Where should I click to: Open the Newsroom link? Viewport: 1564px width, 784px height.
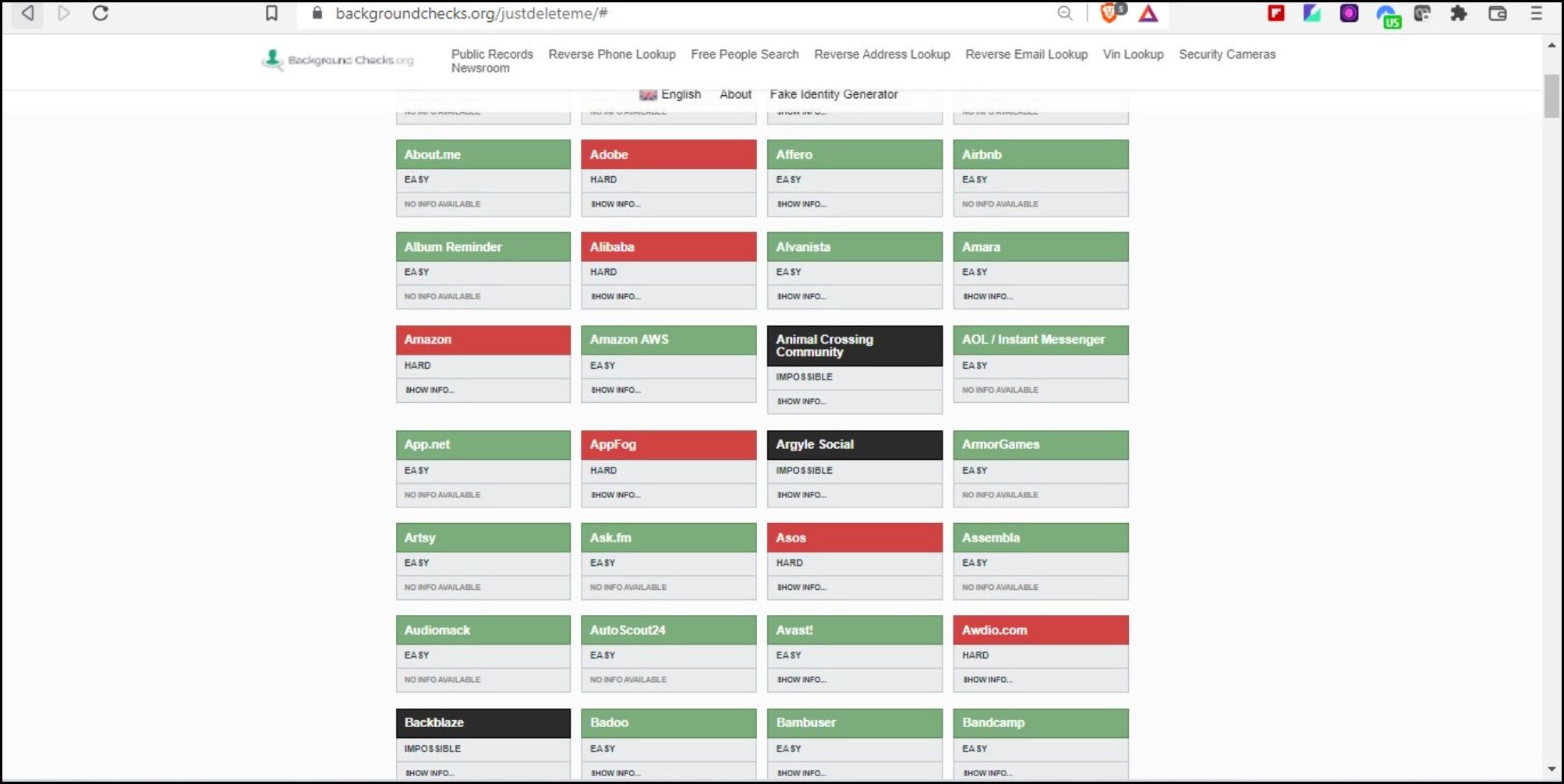pyautogui.click(x=480, y=69)
